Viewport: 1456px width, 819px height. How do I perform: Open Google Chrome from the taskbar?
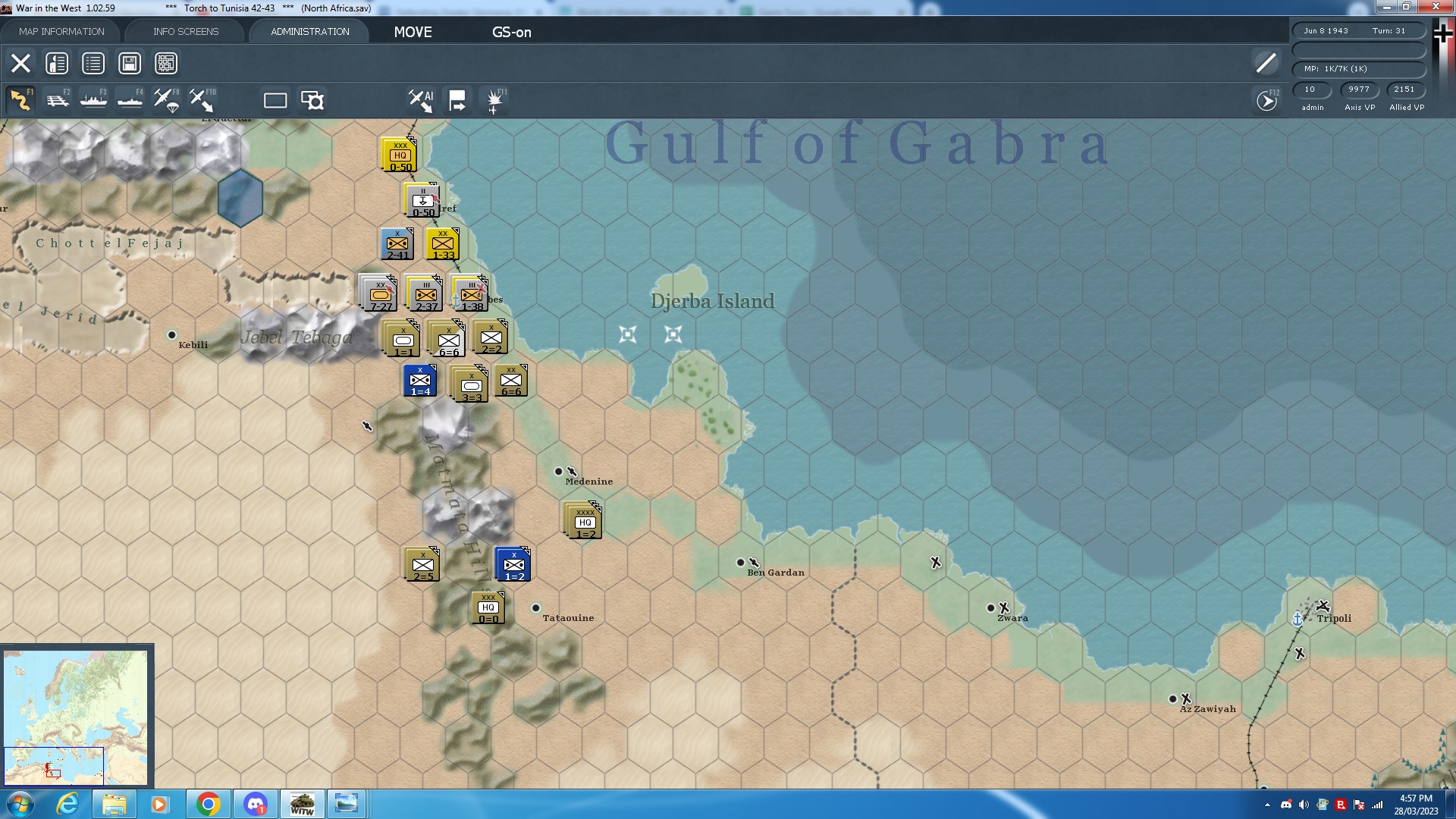[209, 804]
